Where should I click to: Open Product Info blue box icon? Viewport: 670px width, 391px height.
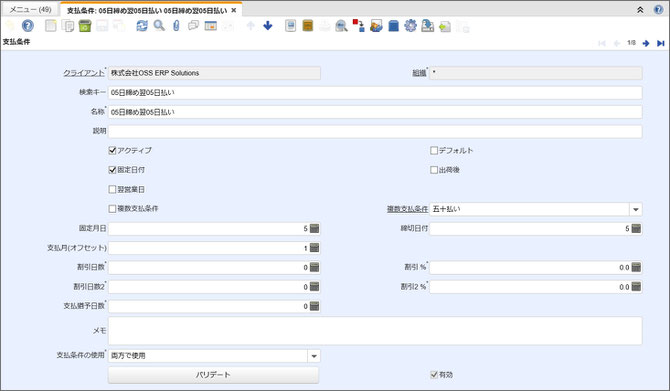[394, 26]
